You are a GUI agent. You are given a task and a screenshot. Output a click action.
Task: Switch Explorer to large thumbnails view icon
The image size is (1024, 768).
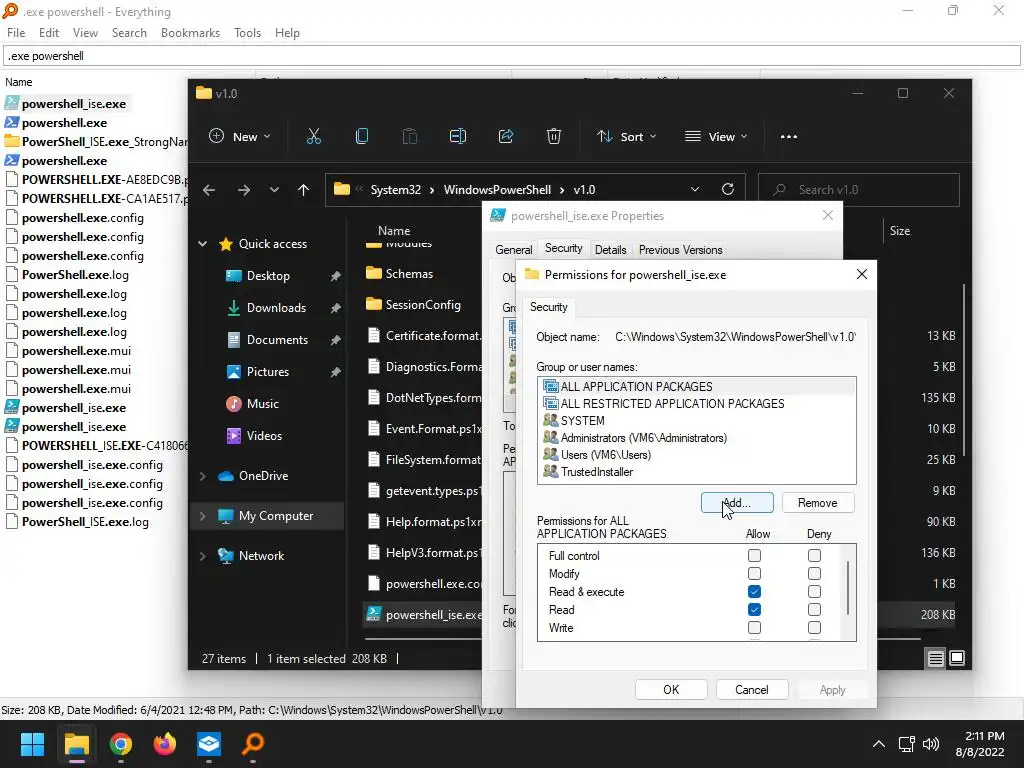[x=957, y=658]
